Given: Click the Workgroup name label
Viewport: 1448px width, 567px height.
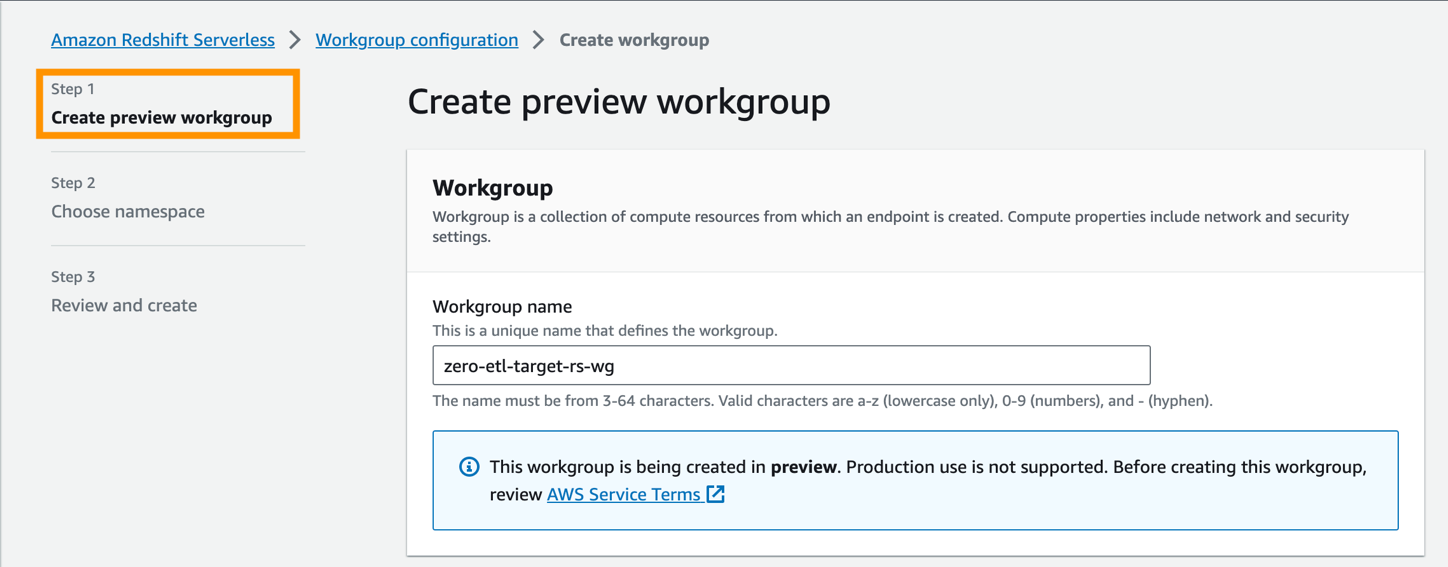Looking at the screenshot, I should tap(502, 307).
